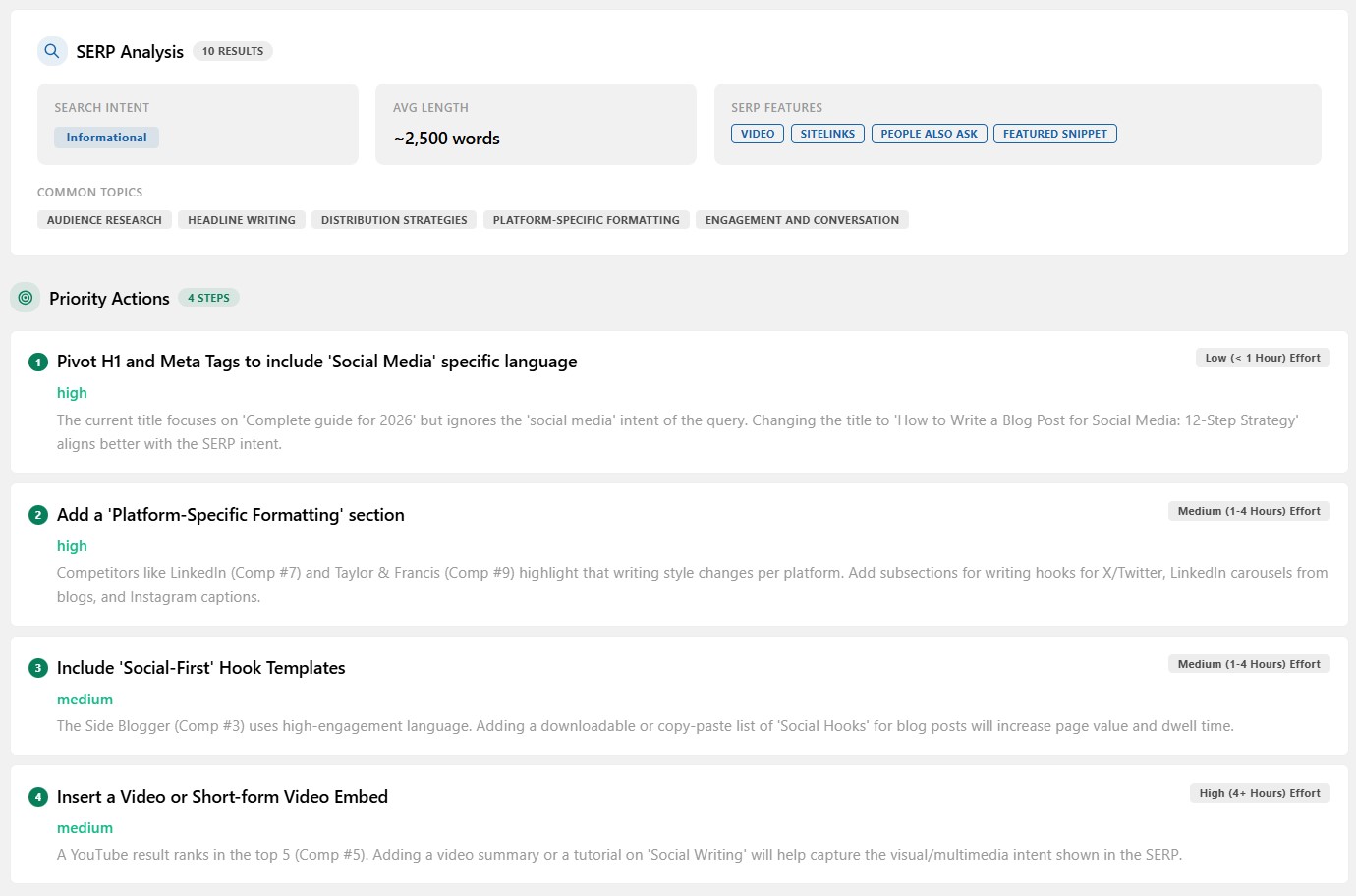Click step 2 number badge
1356x896 pixels.
[38, 516]
